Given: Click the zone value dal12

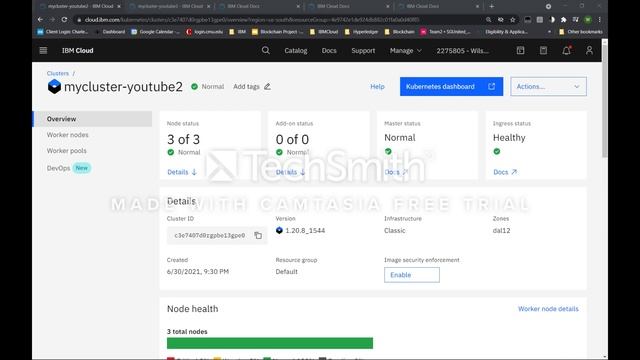Looking at the screenshot, I should click(501, 231).
